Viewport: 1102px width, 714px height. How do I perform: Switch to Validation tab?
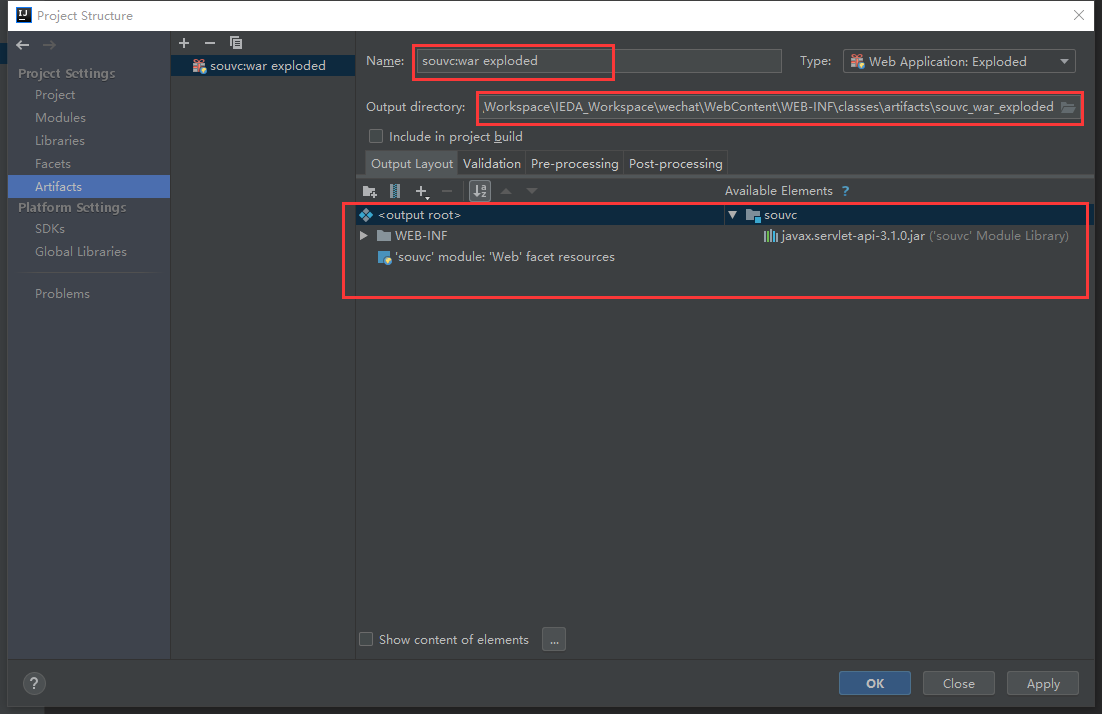pyautogui.click(x=492, y=164)
